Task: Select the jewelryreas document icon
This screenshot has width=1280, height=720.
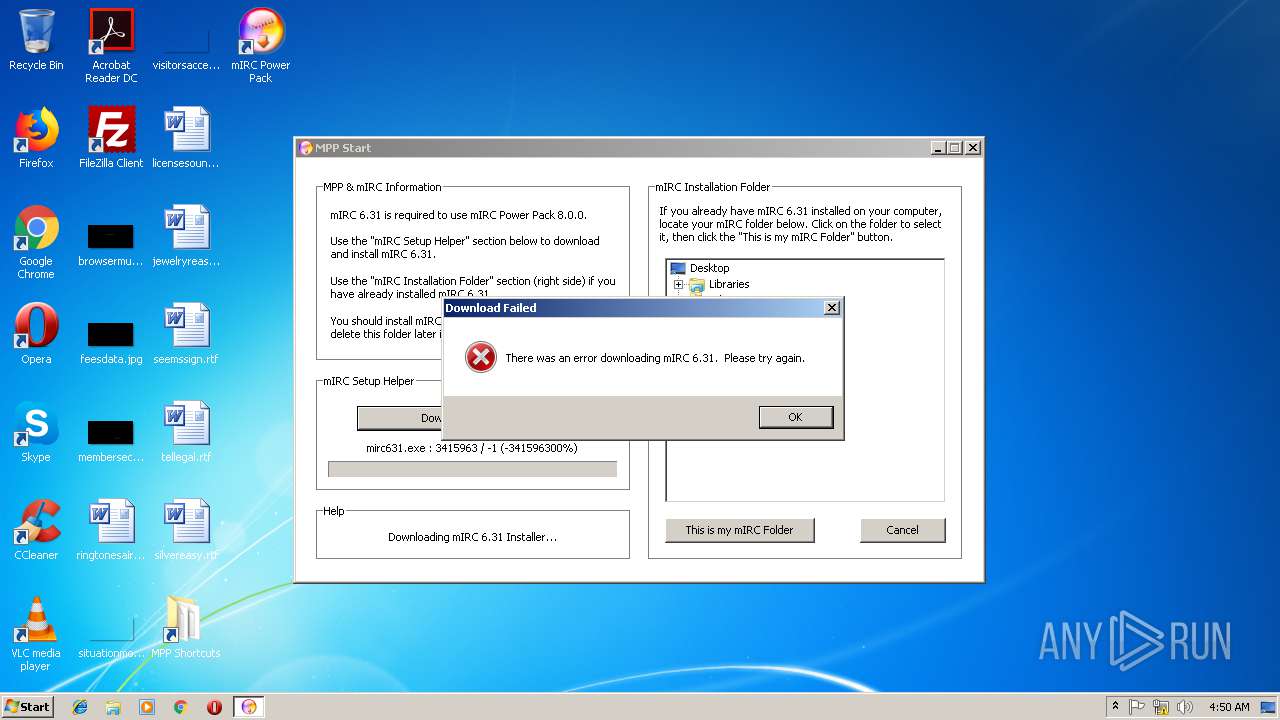Action: [186, 236]
